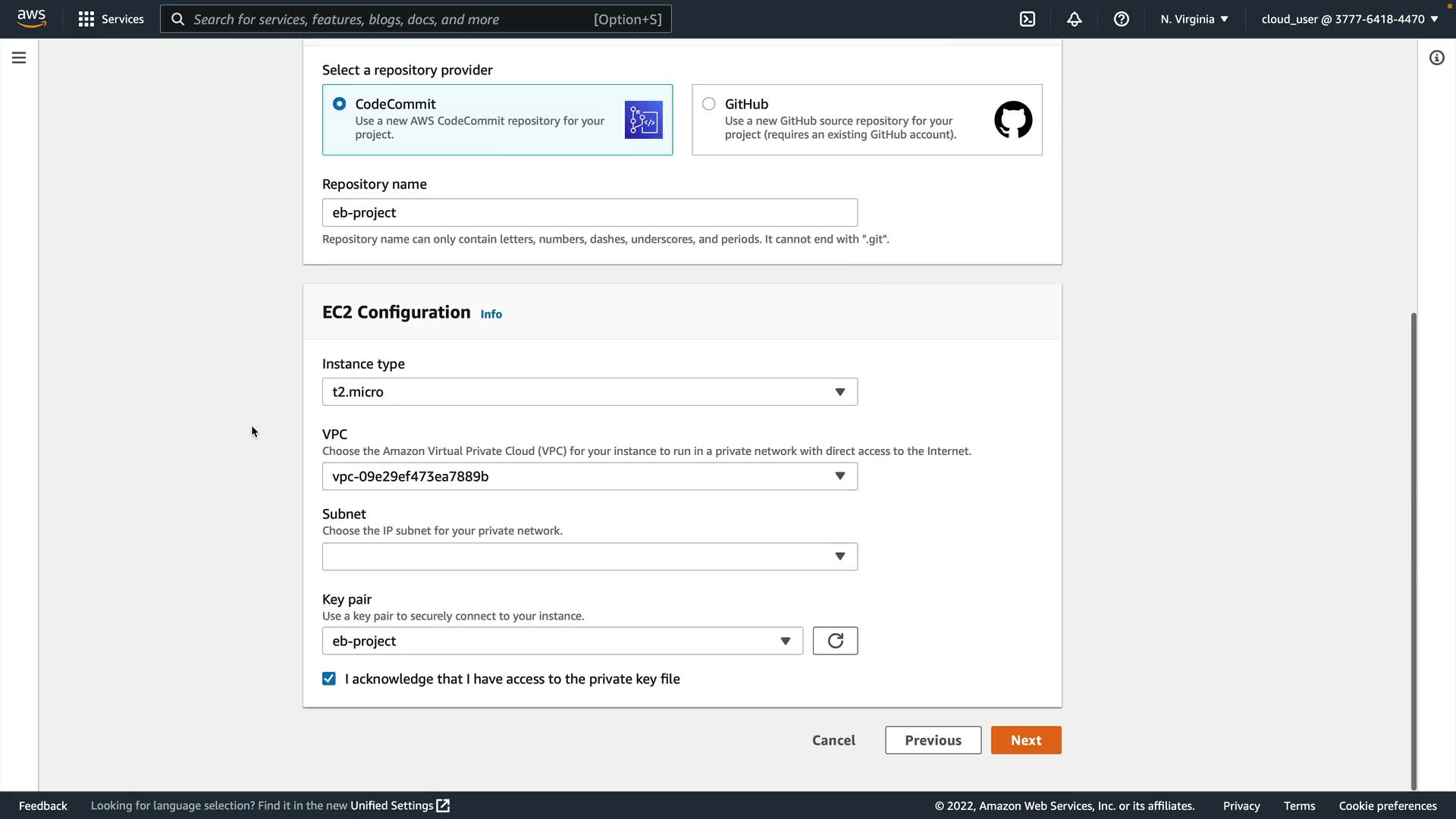
Task: Open the info panel icon at right
Action: pos(1436,58)
